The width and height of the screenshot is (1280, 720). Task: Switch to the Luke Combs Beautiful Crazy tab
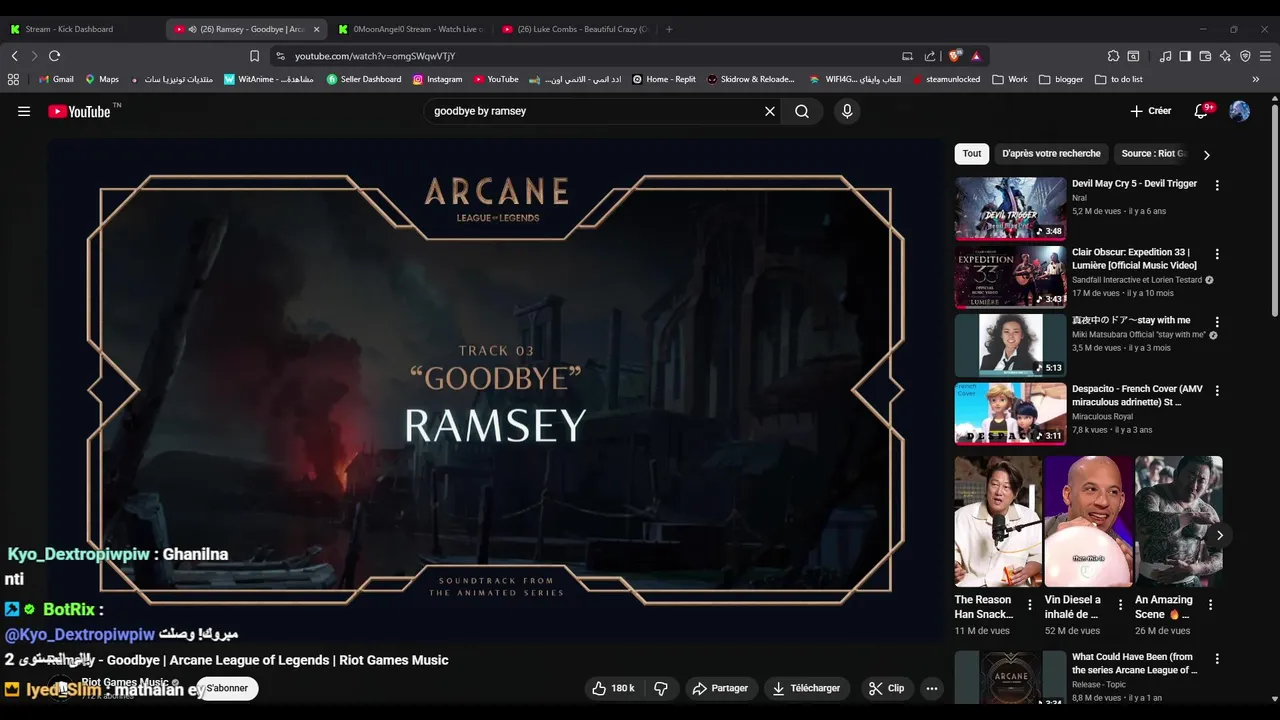(x=575, y=29)
